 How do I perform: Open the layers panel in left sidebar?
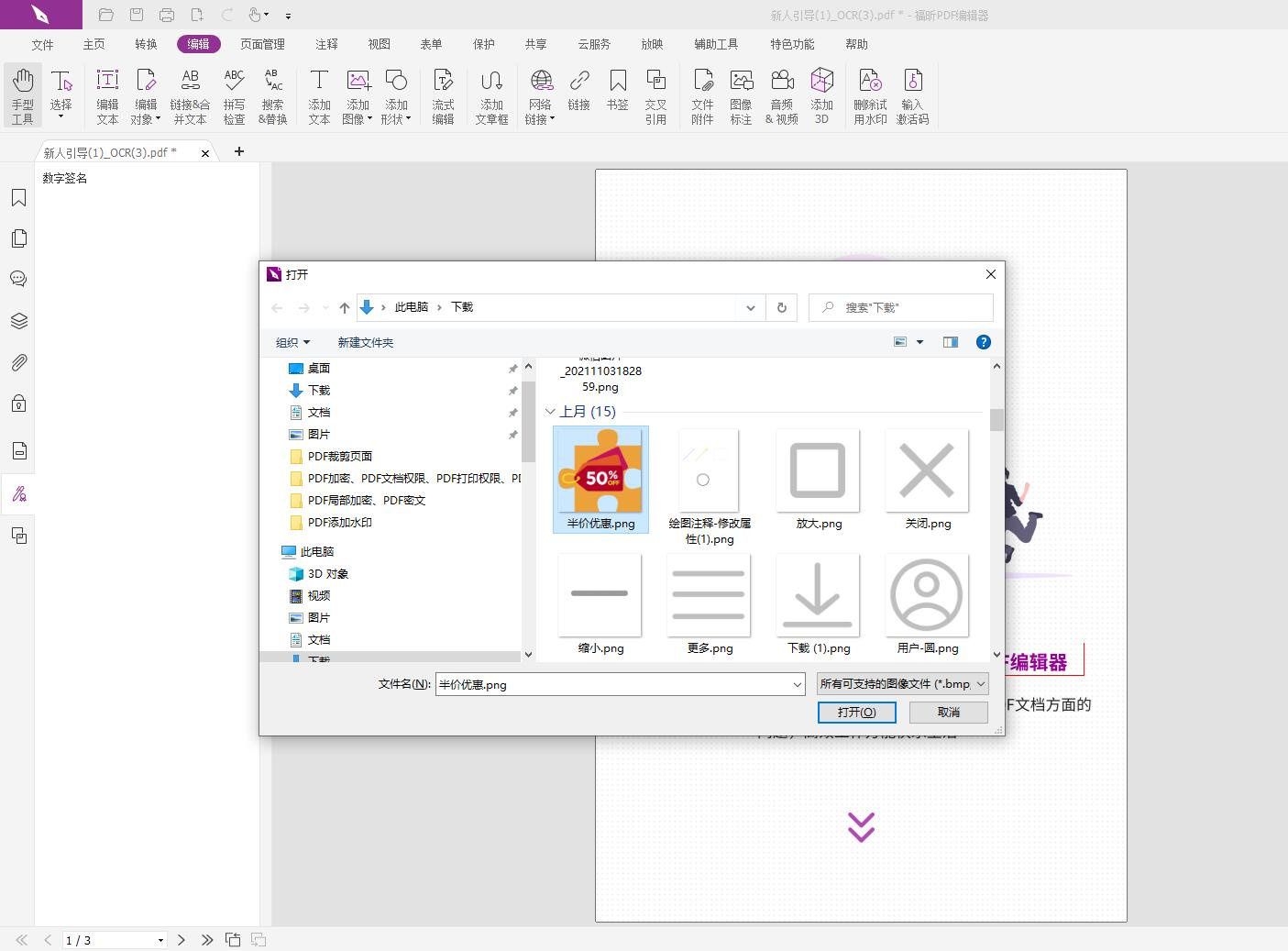click(18, 321)
